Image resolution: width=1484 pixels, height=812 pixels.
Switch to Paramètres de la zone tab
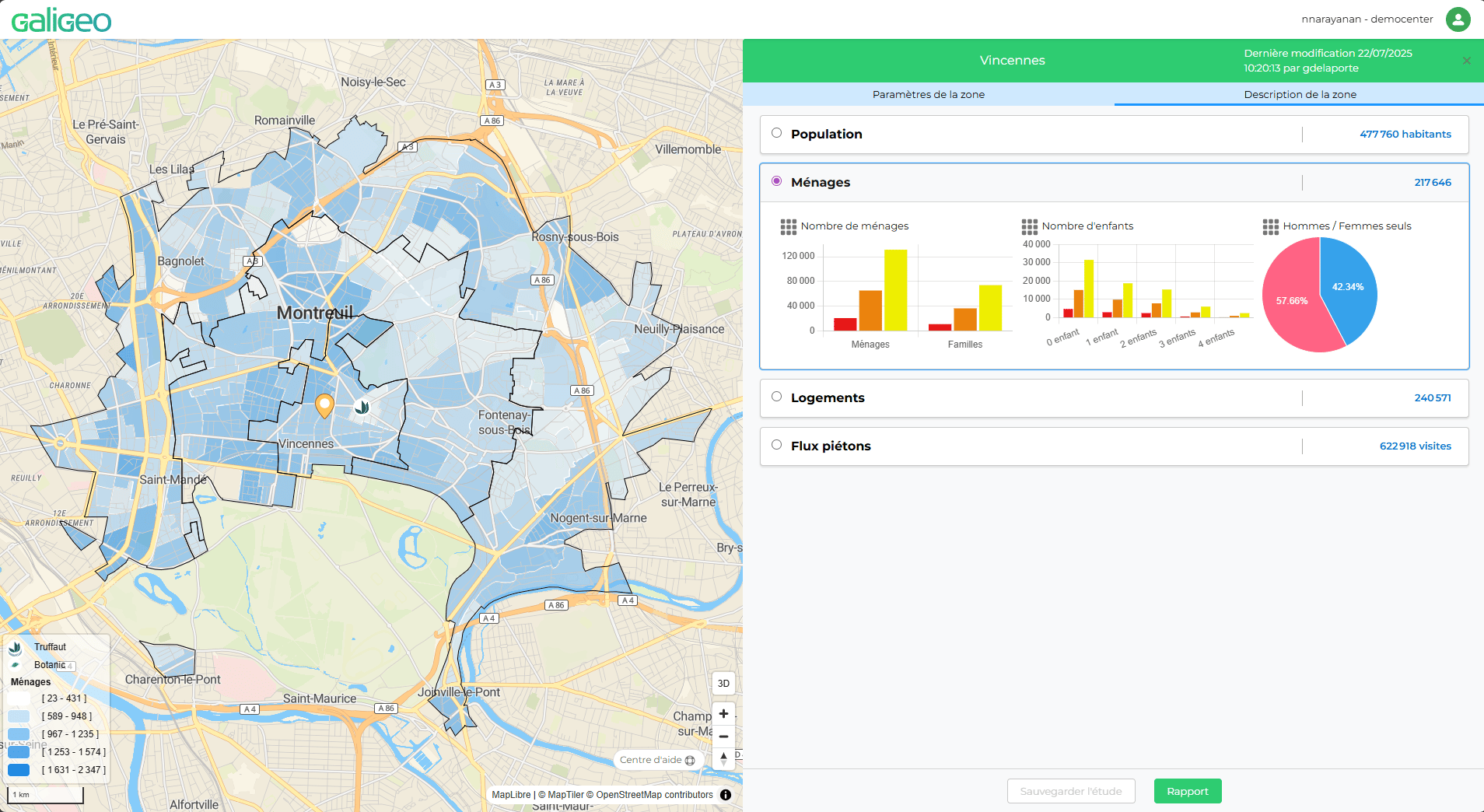click(928, 94)
